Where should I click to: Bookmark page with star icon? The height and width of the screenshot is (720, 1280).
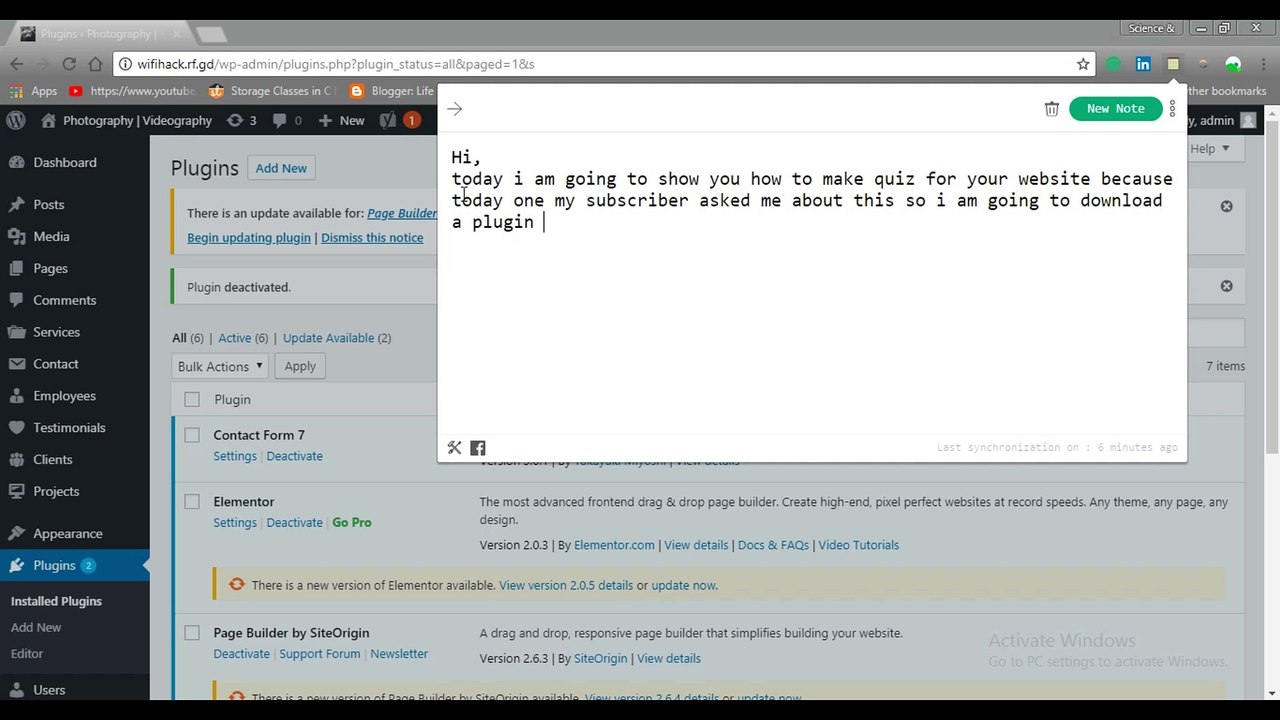[x=1083, y=64]
